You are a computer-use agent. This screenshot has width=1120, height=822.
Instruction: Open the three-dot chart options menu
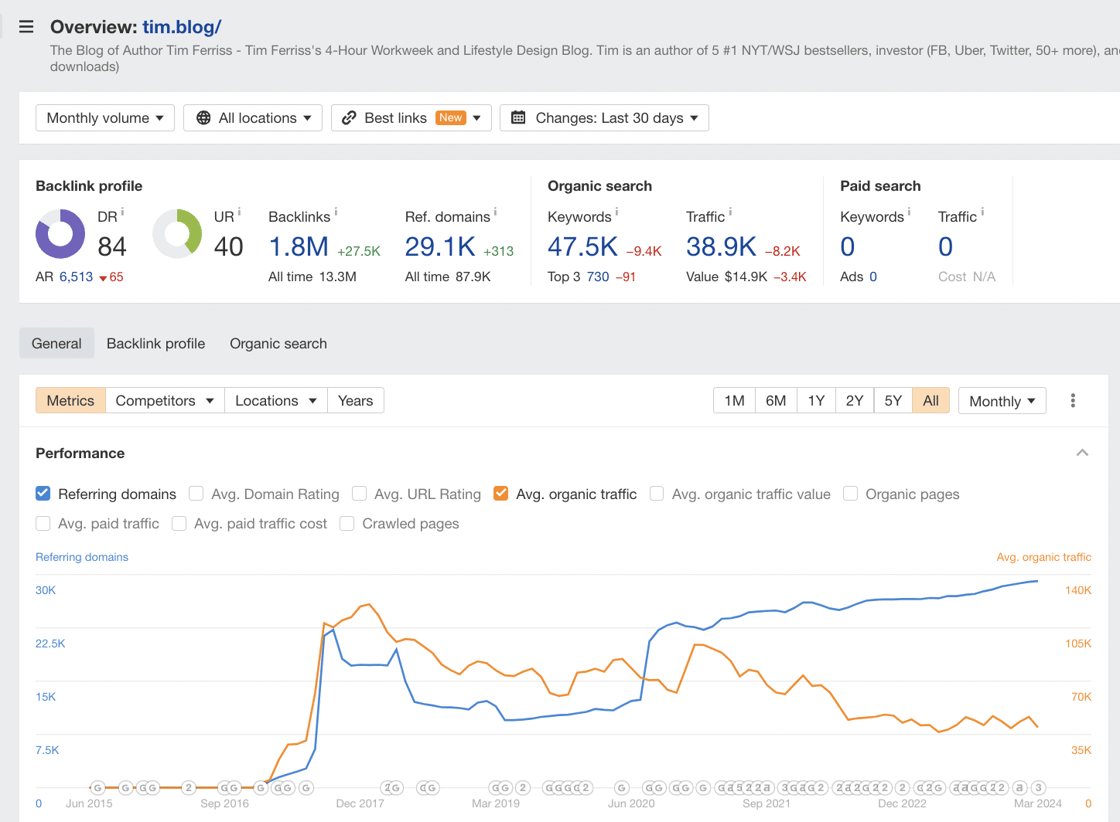[1073, 401]
